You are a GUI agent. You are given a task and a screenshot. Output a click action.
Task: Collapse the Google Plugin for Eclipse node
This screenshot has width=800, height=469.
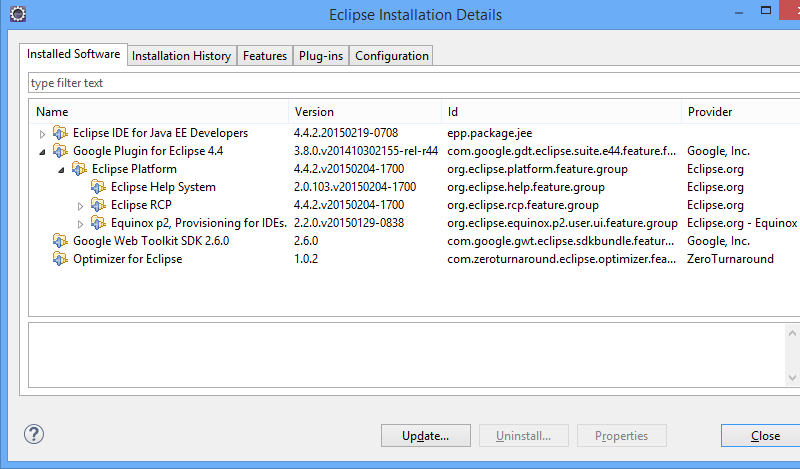coord(42,151)
